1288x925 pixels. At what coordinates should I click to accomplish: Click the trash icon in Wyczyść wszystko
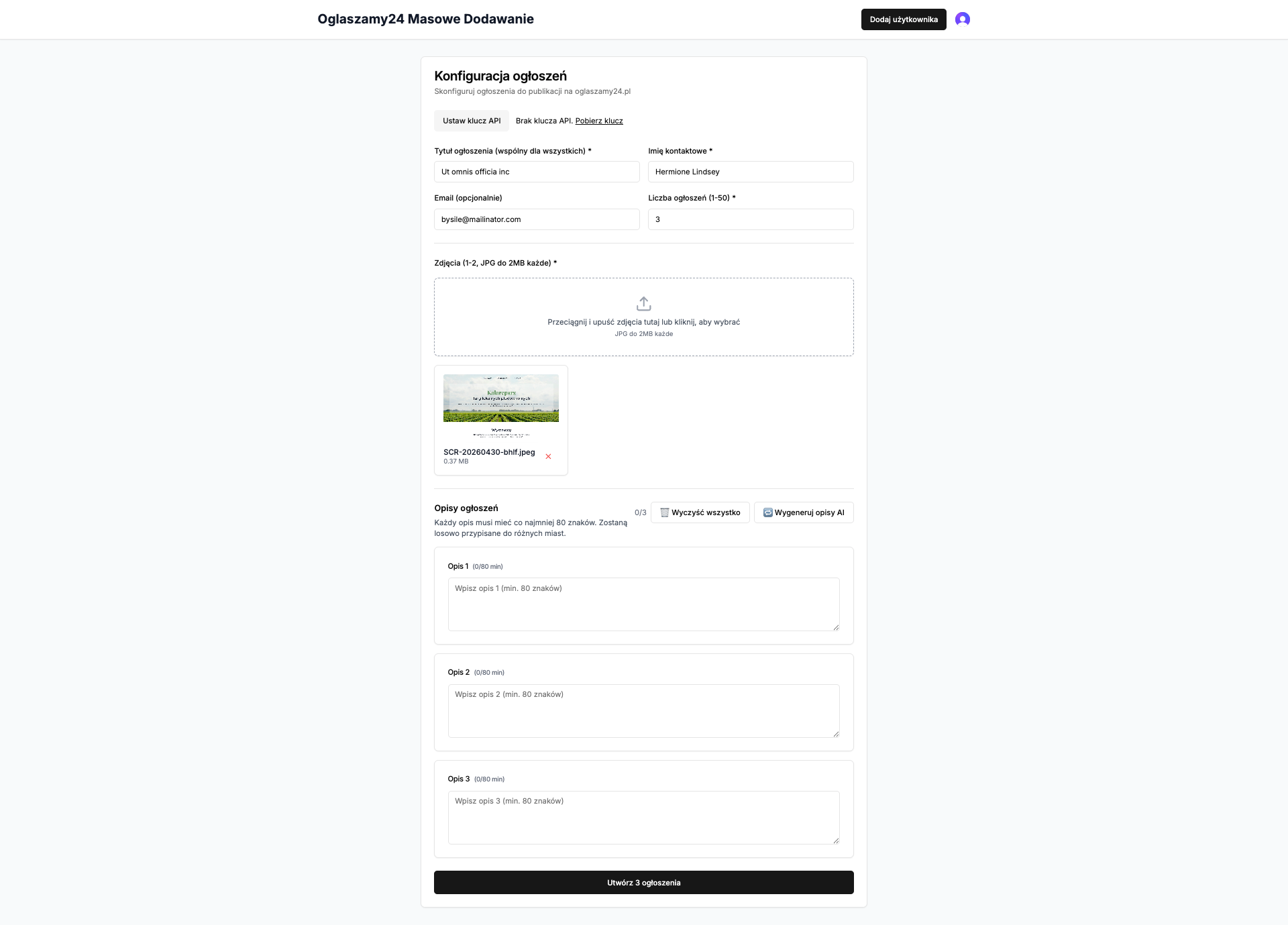[664, 512]
